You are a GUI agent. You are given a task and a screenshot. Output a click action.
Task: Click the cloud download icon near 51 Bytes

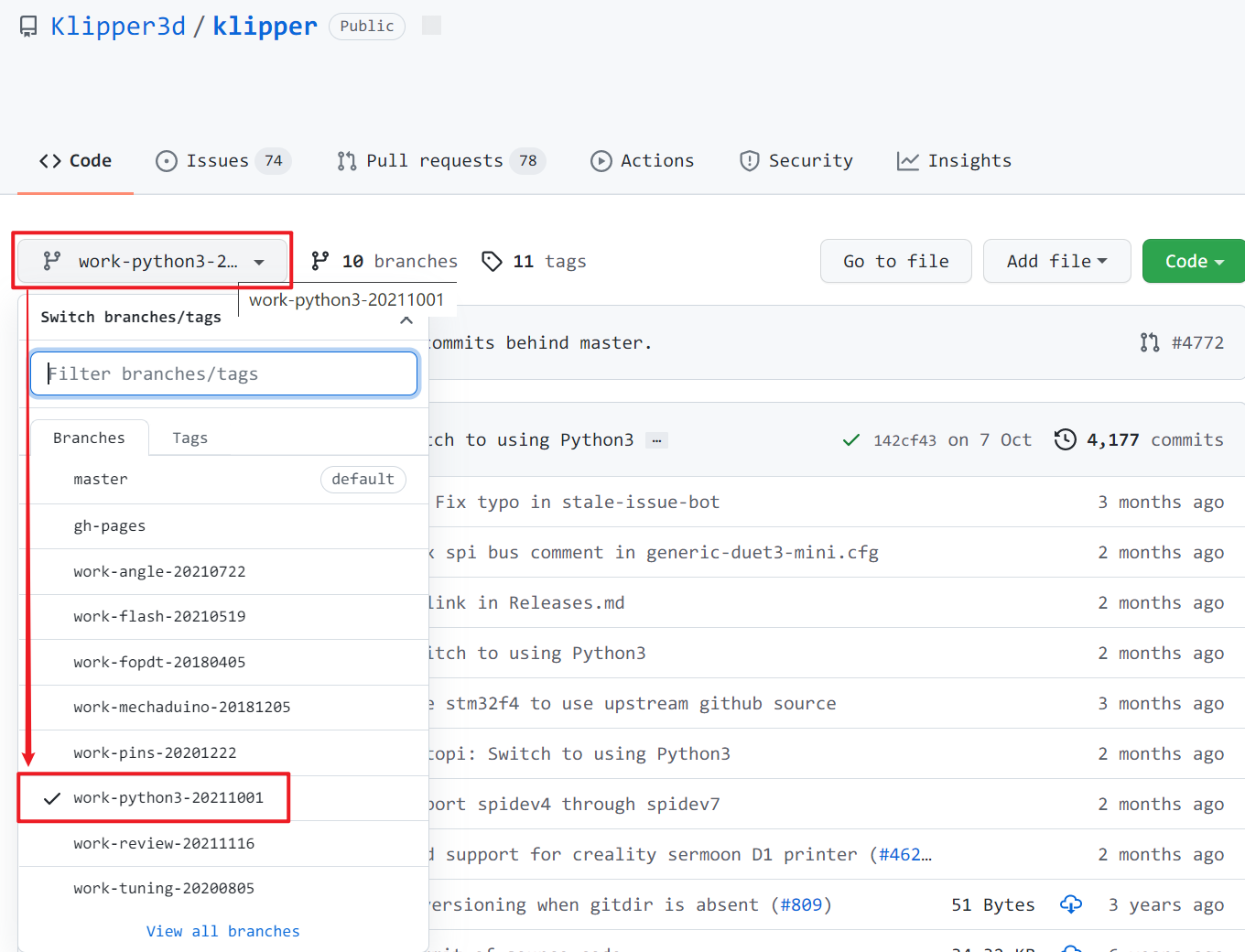pos(1071,904)
